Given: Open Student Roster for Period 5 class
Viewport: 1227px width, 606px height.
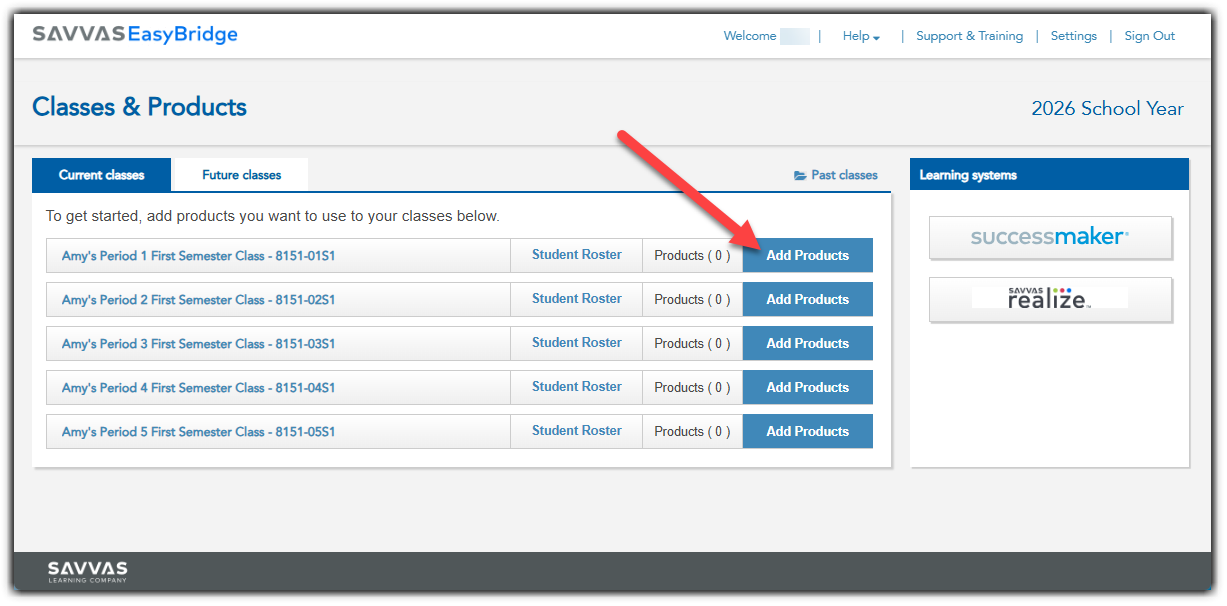Looking at the screenshot, I should click(x=576, y=430).
